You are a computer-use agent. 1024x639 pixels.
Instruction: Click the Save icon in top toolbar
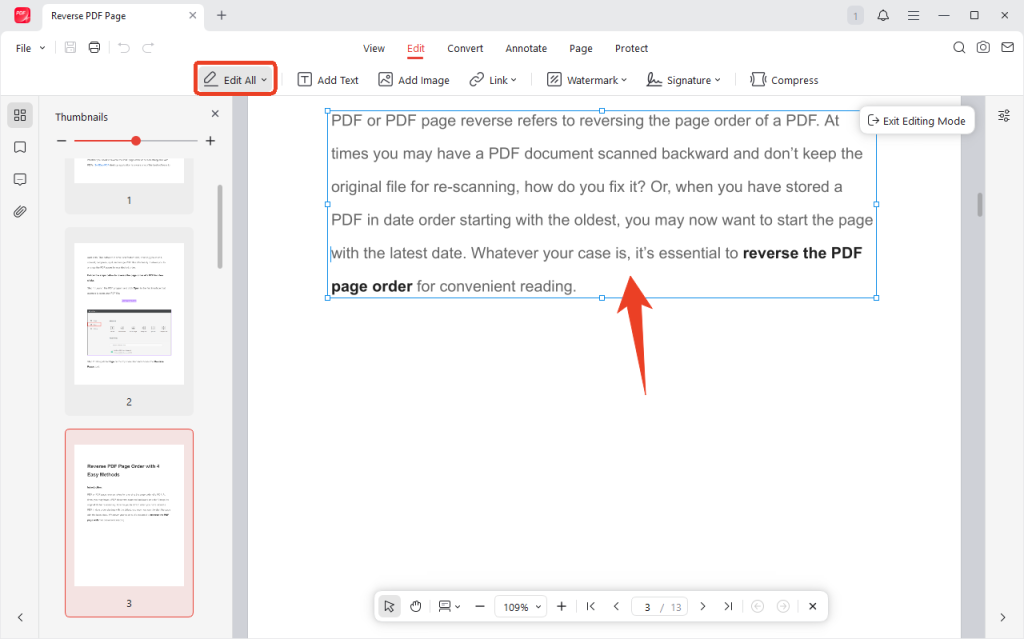pyautogui.click(x=71, y=47)
